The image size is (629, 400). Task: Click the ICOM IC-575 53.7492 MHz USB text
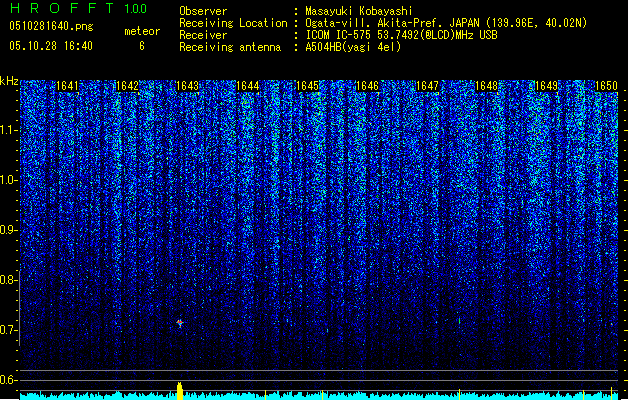click(401, 35)
